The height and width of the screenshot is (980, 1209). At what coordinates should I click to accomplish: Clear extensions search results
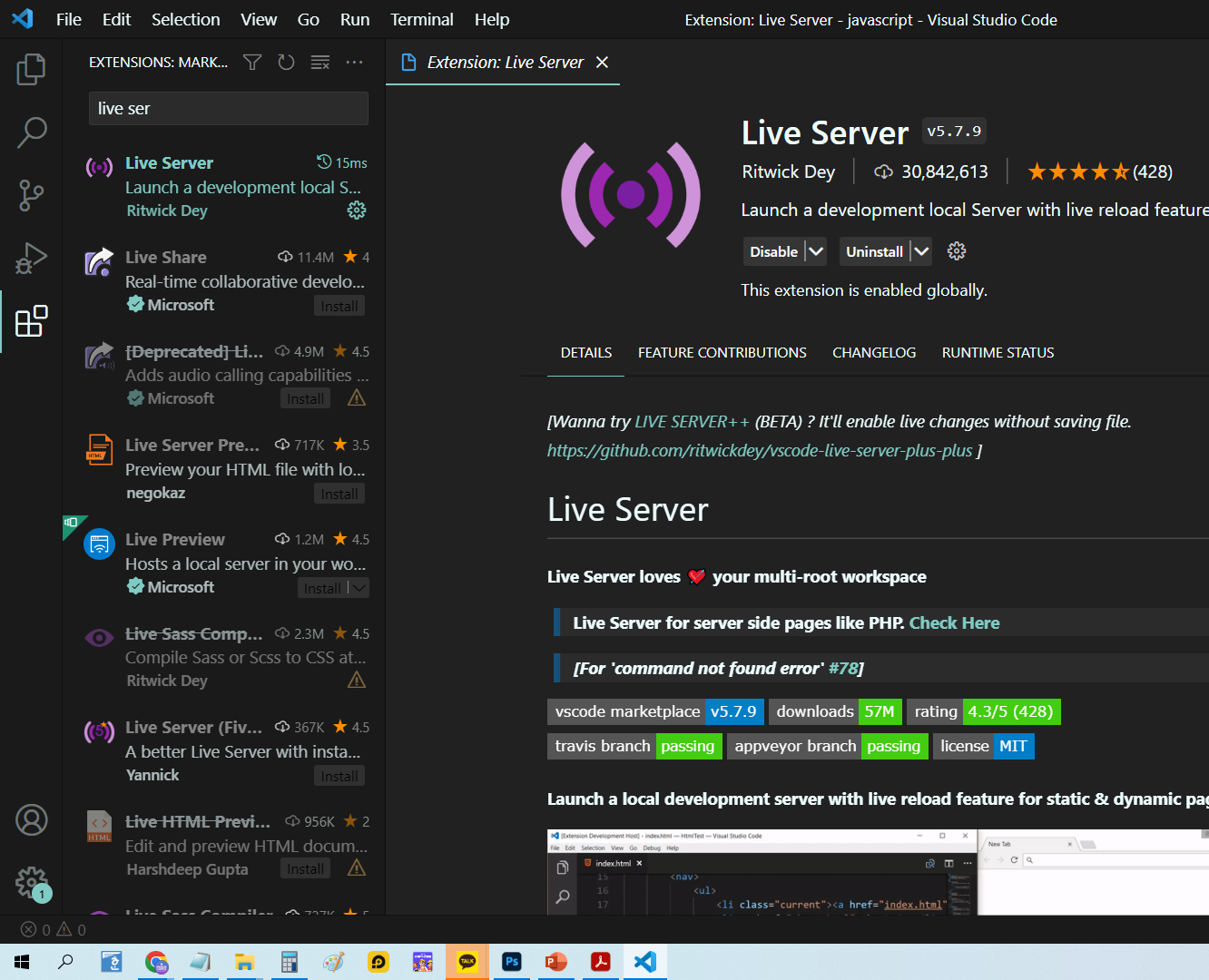point(320,62)
